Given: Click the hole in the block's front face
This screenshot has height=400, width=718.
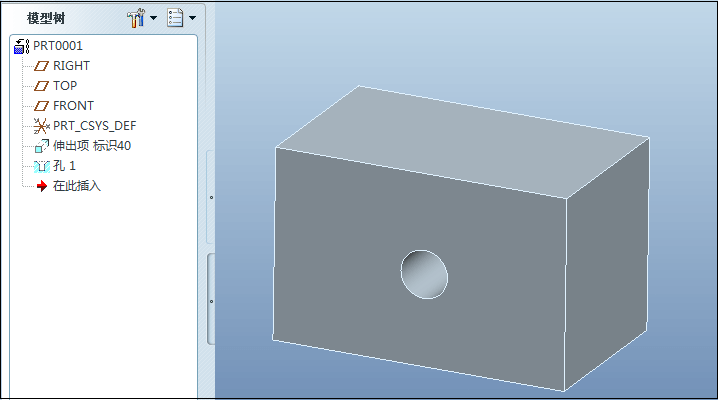Looking at the screenshot, I should point(424,275).
